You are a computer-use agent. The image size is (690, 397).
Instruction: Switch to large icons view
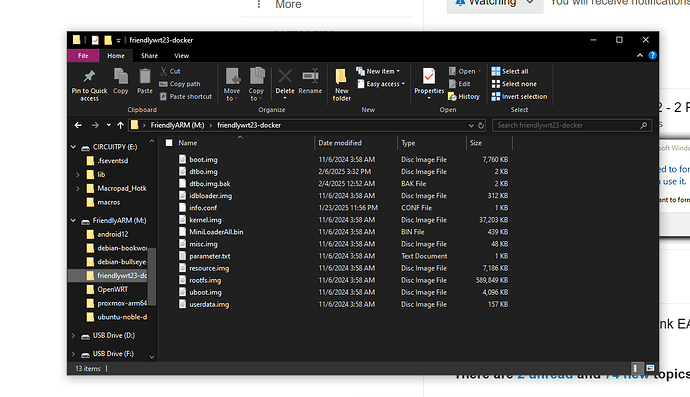tap(650, 368)
